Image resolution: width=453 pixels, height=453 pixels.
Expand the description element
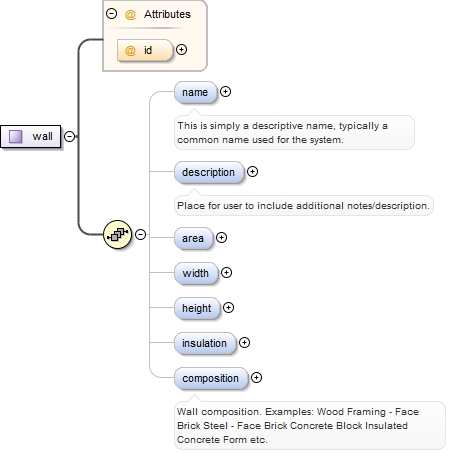(x=252, y=172)
